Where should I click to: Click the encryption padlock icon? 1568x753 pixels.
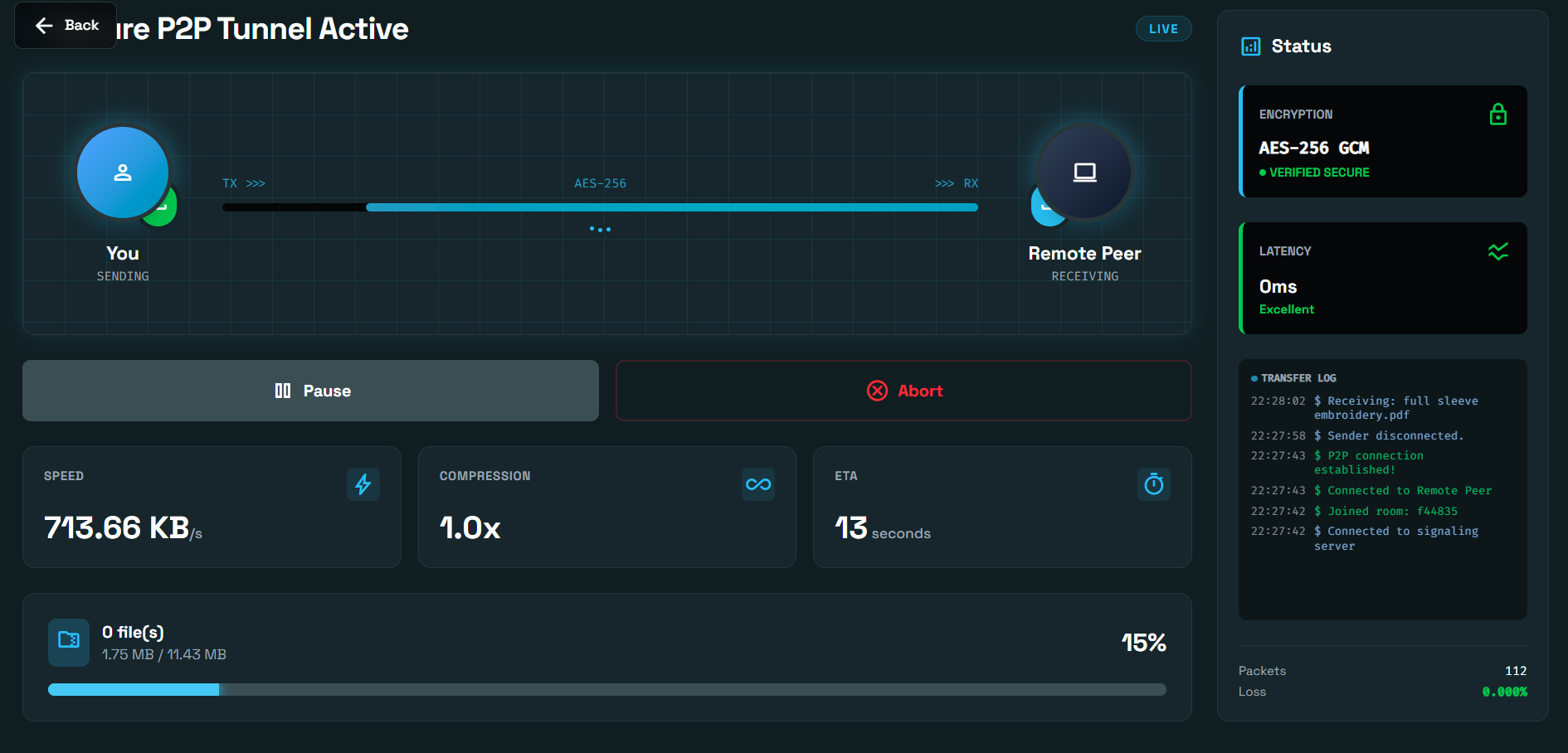pyautogui.click(x=1497, y=114)
